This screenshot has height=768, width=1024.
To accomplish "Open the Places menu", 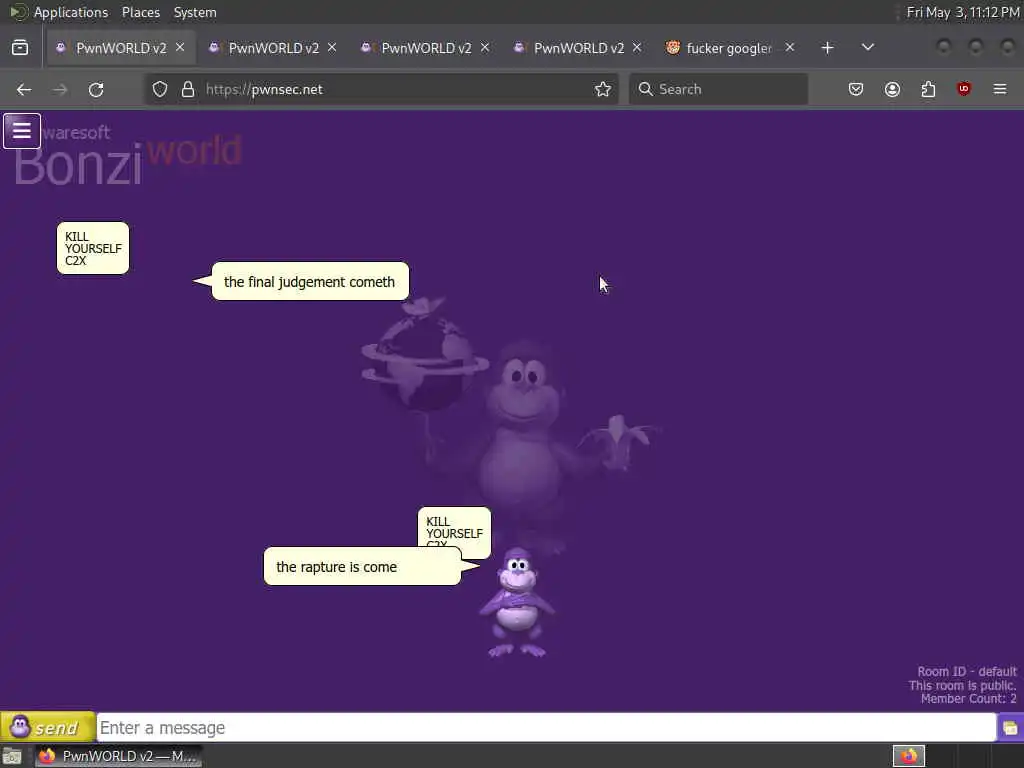I will click(140, 12).
